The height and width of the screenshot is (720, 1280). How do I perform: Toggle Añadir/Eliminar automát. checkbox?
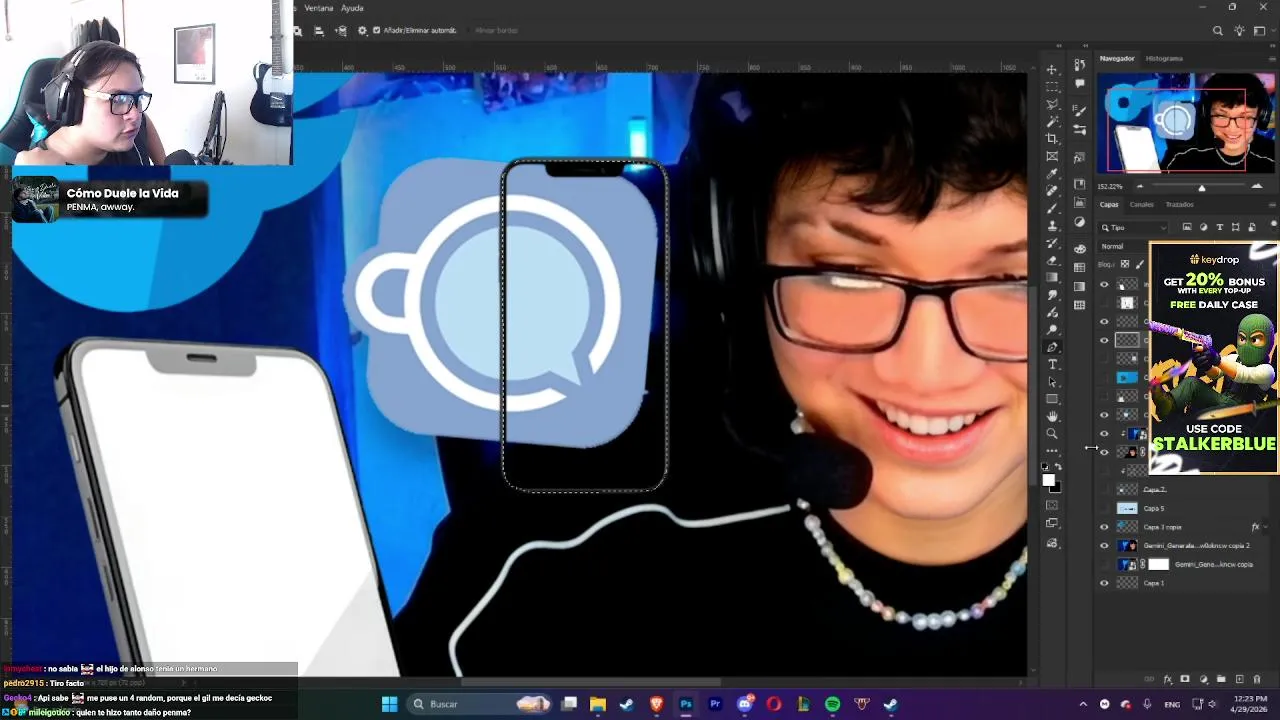coord(376,31)
